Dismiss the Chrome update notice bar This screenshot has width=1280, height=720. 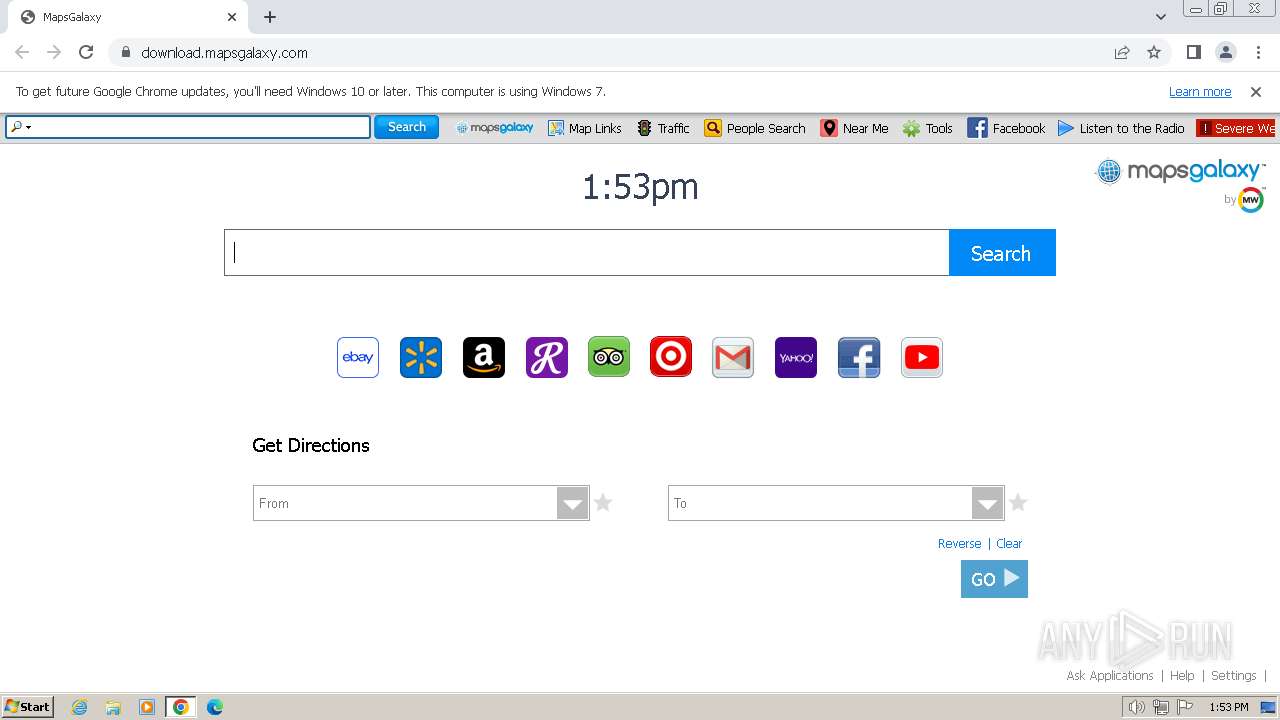point(1256,92)
